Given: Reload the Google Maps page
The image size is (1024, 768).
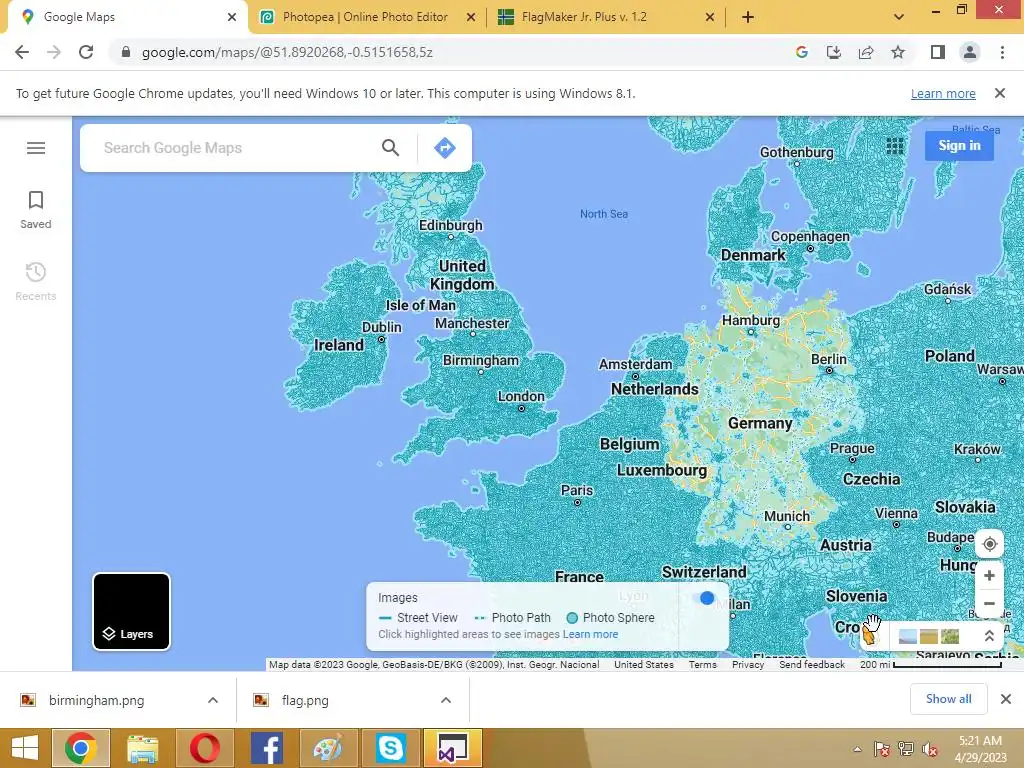Looking at the screenshot, I should (86, 52).
